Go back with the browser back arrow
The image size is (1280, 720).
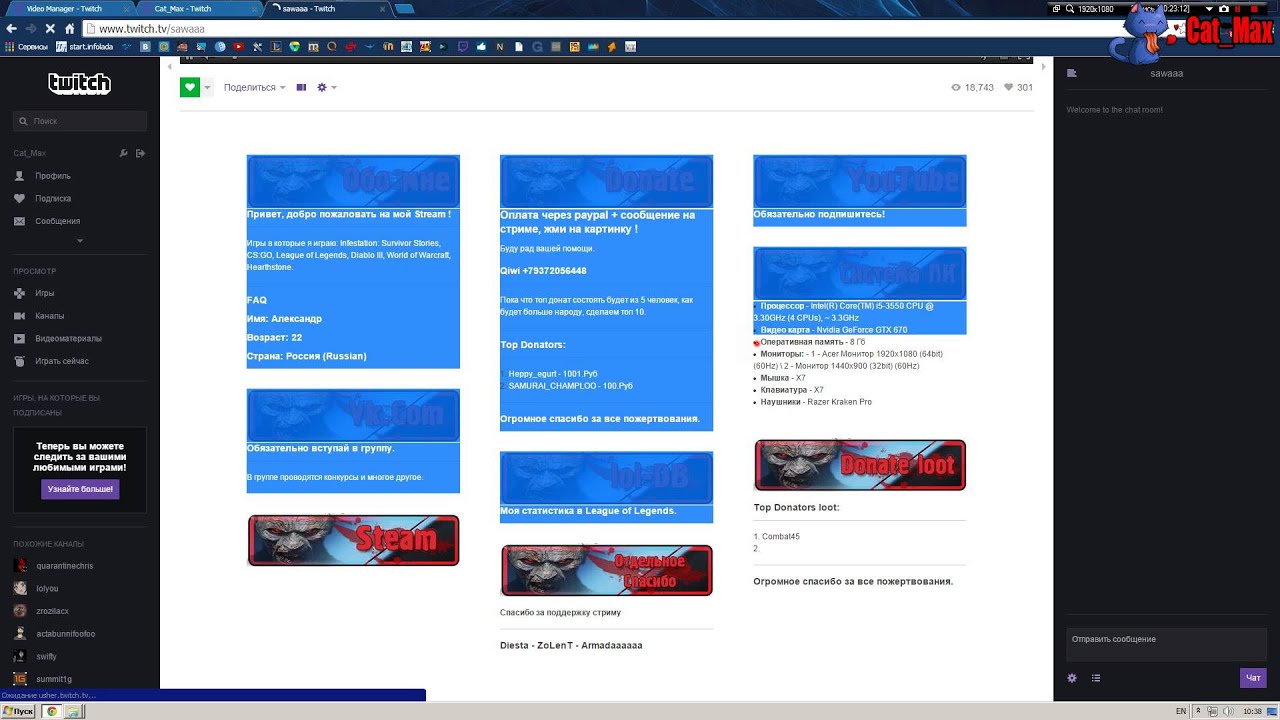11,29
